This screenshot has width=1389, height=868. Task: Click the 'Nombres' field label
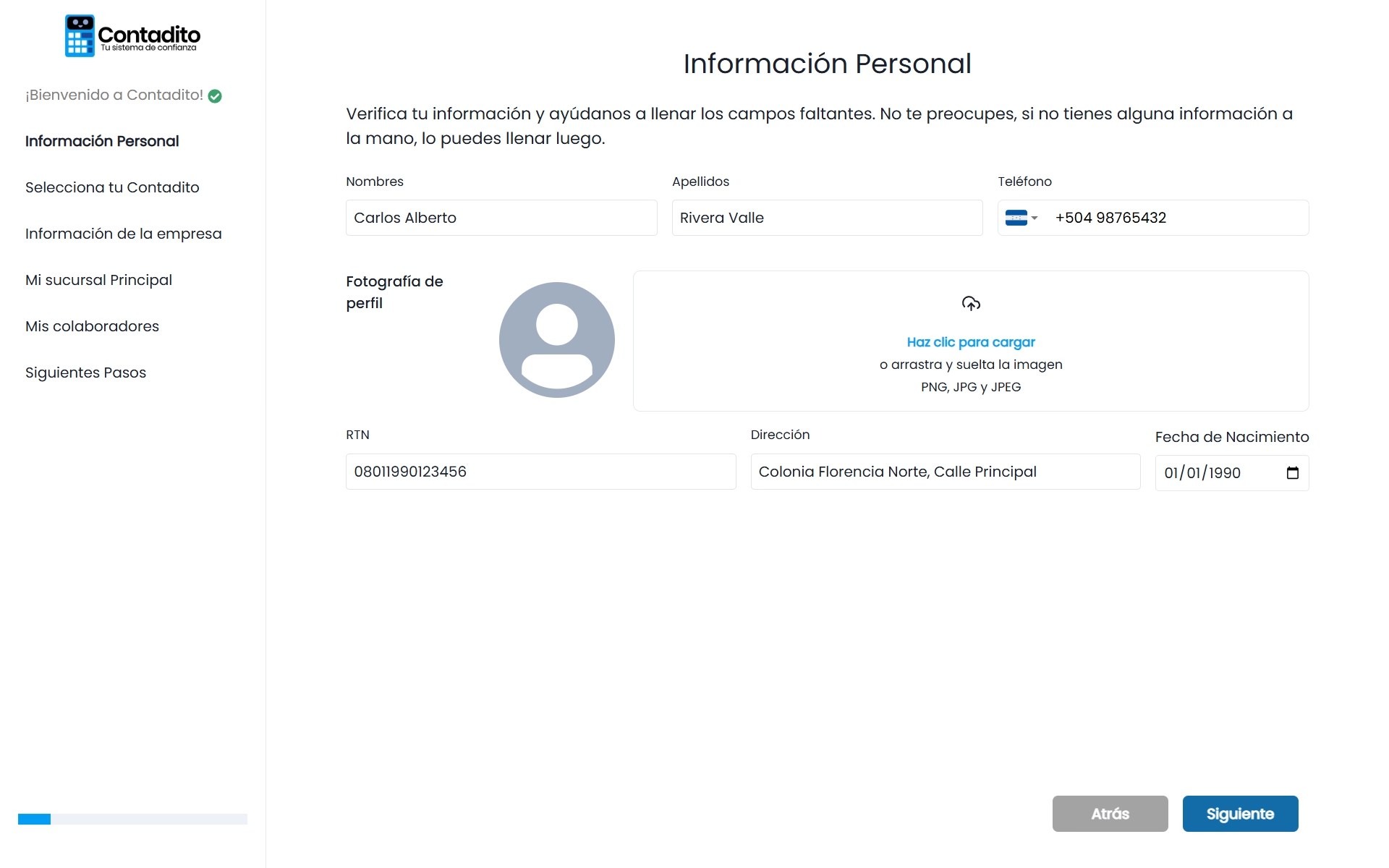tap(375, 182)
